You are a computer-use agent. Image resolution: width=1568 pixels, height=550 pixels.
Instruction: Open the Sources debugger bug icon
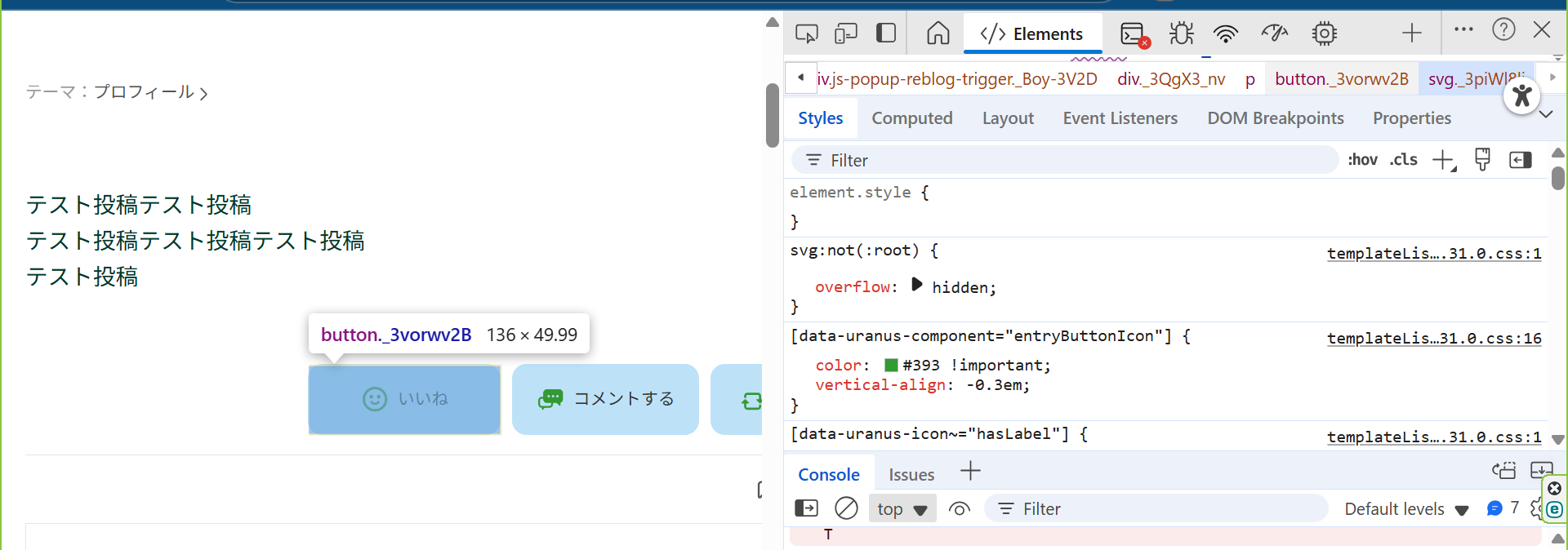[1181, 33]
